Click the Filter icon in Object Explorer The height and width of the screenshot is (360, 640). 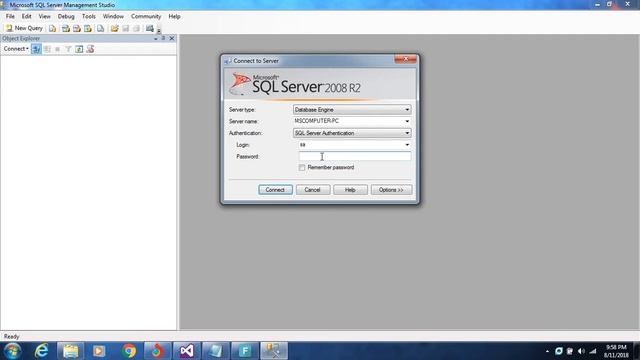tap(68, 49)
